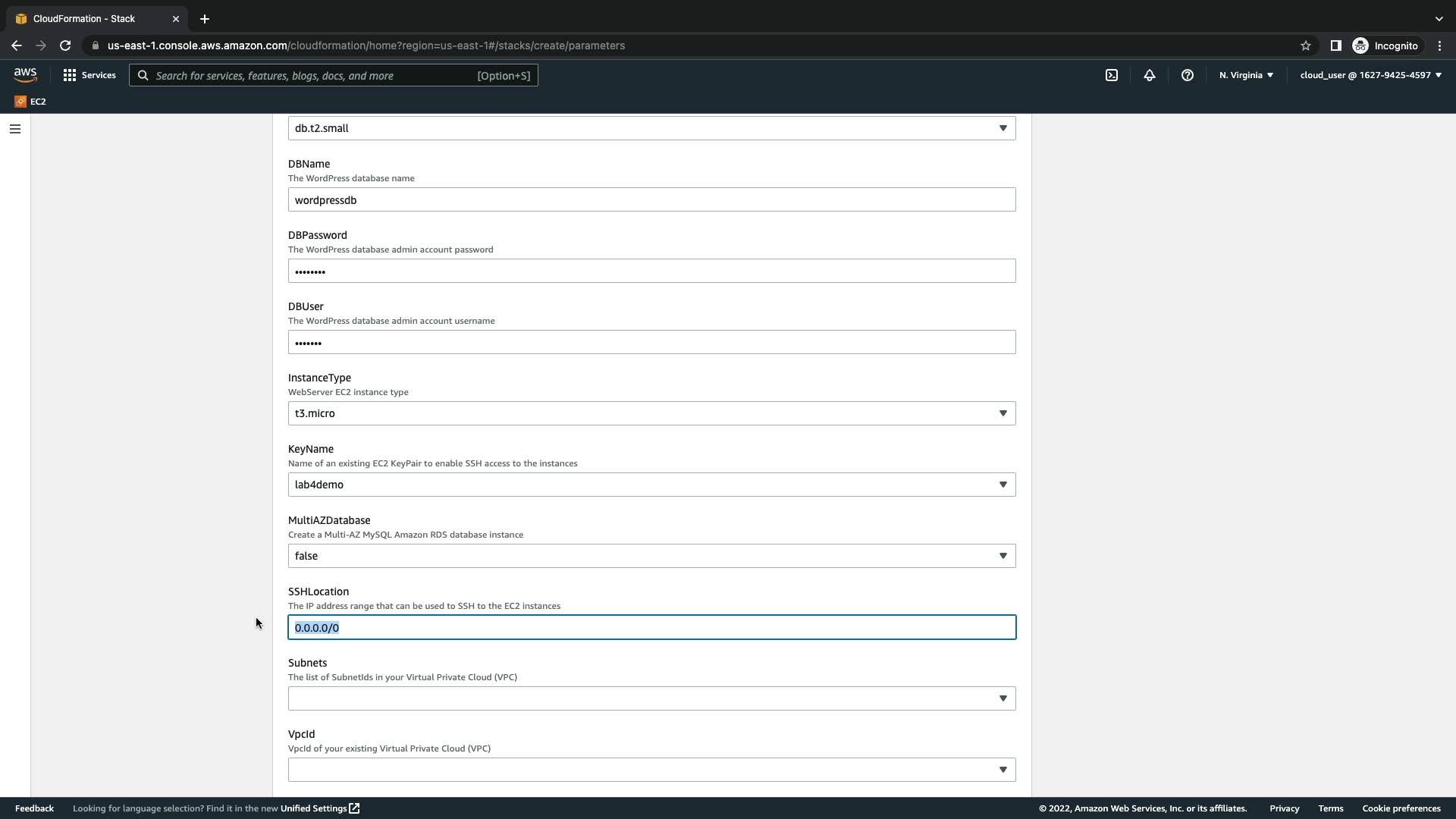Open the EC2 shortcut in favorites bar
Screen dimensions: 1456x819
coord(30,102)
